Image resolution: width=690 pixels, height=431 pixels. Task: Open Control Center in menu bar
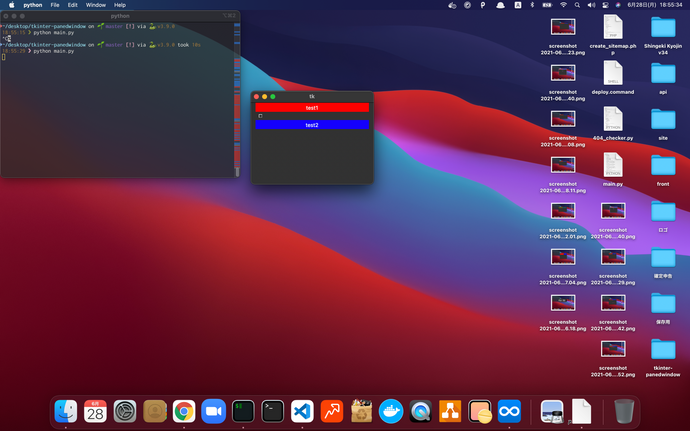click(x=606, y=5)
